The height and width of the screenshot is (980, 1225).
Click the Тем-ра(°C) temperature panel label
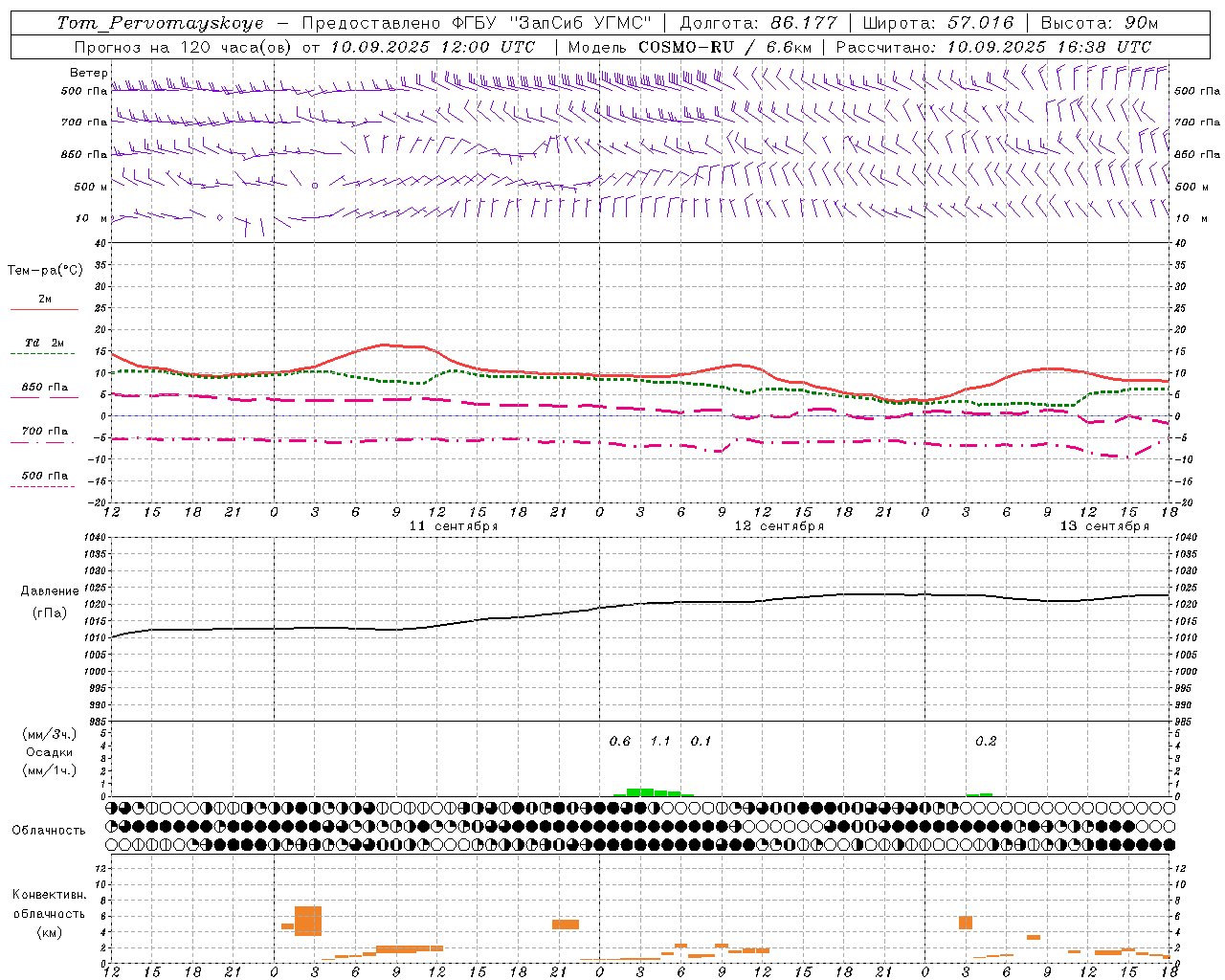[45, 271]
